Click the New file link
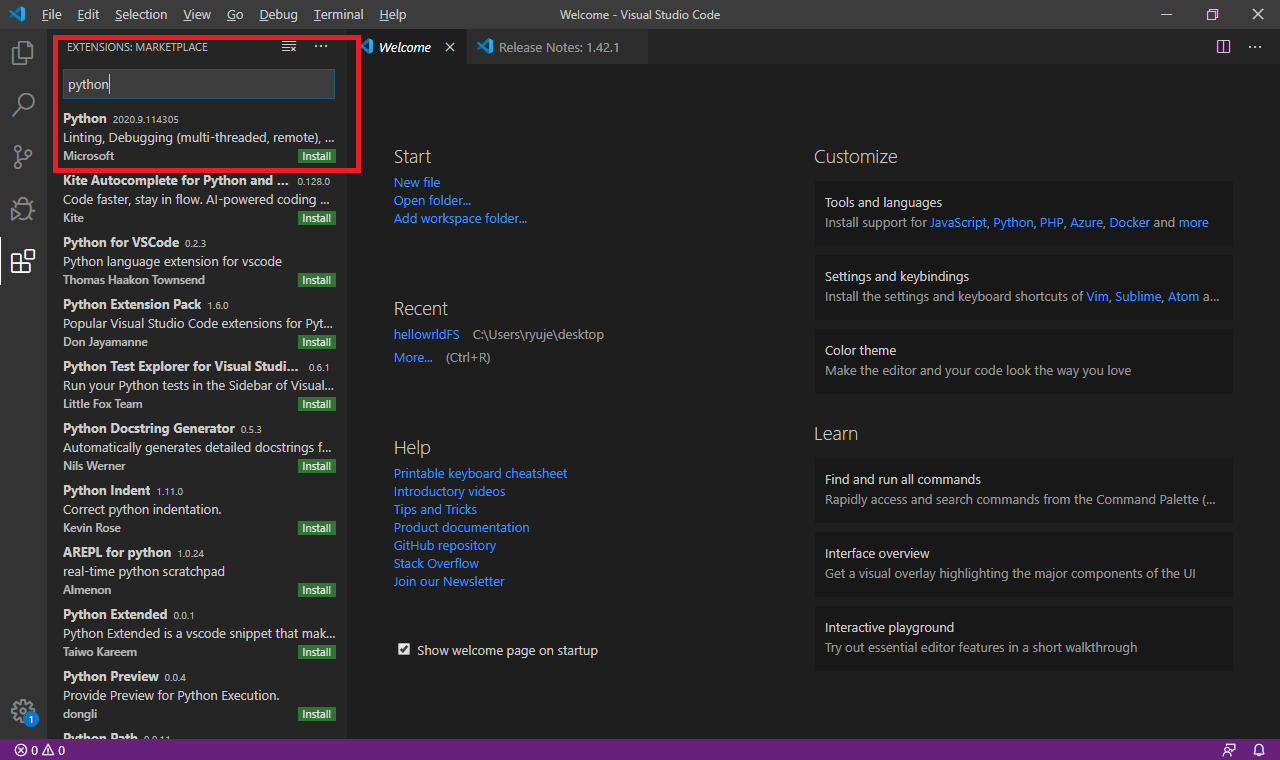1280x760 pixels. (417, 182)
